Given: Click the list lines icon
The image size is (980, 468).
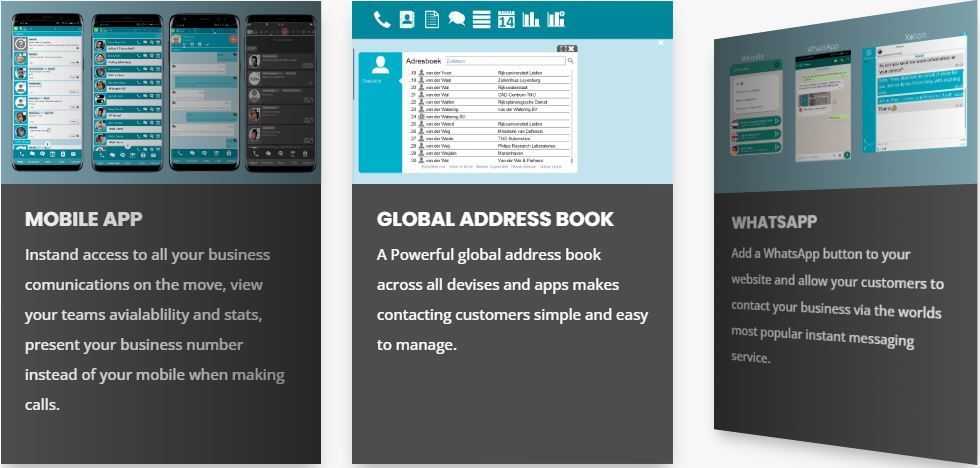Looking at the screenshot, I should coord(481,19).
